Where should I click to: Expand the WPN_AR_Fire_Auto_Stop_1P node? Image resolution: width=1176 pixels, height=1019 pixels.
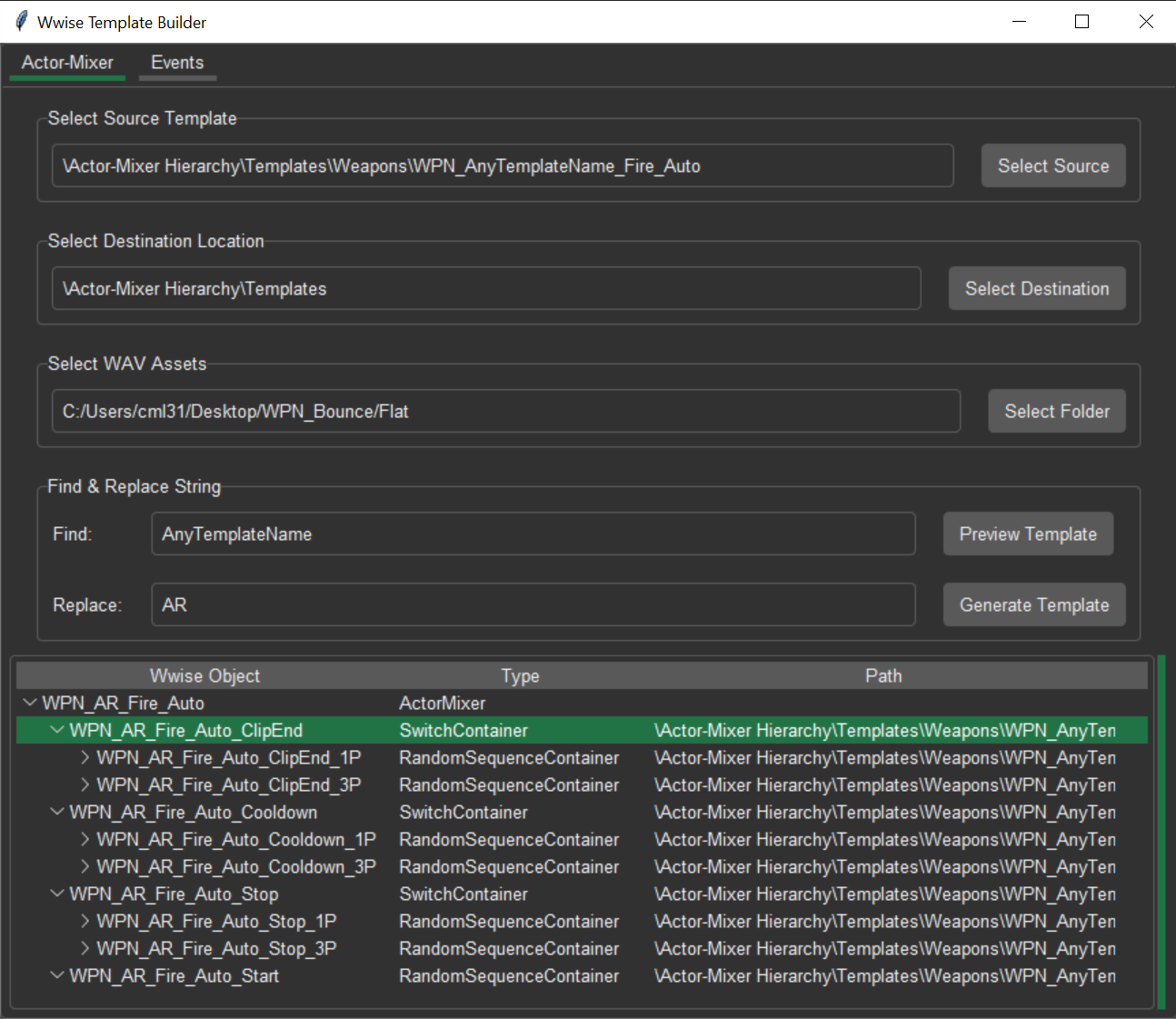pyautogui.click(x=85, y=921)
